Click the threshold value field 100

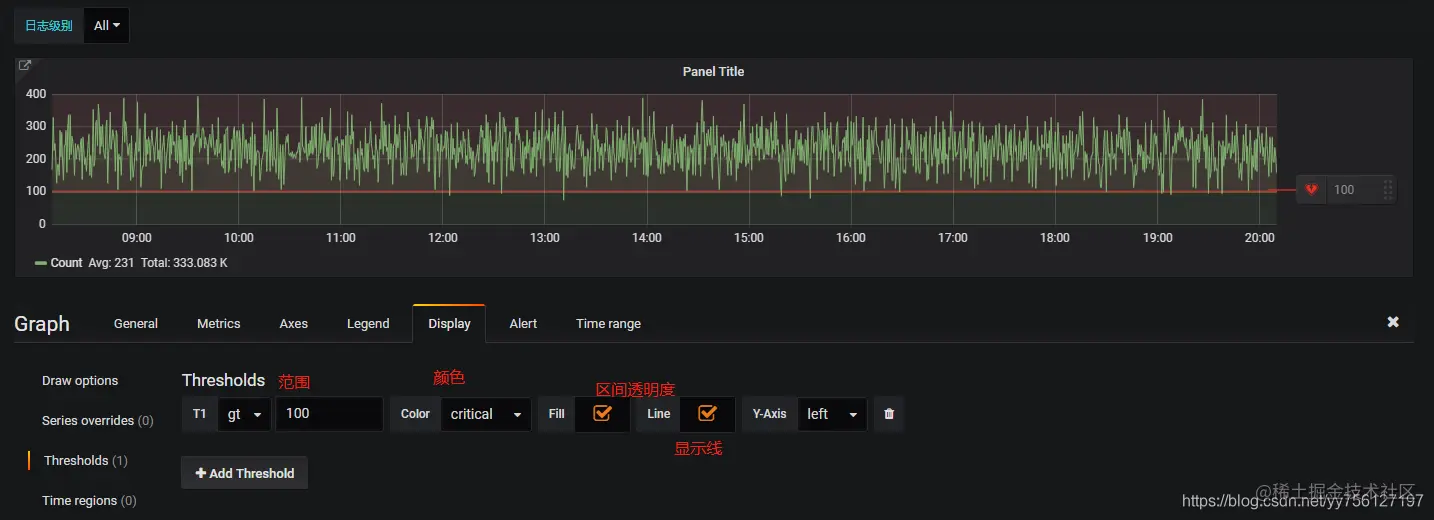coord(329,414)
